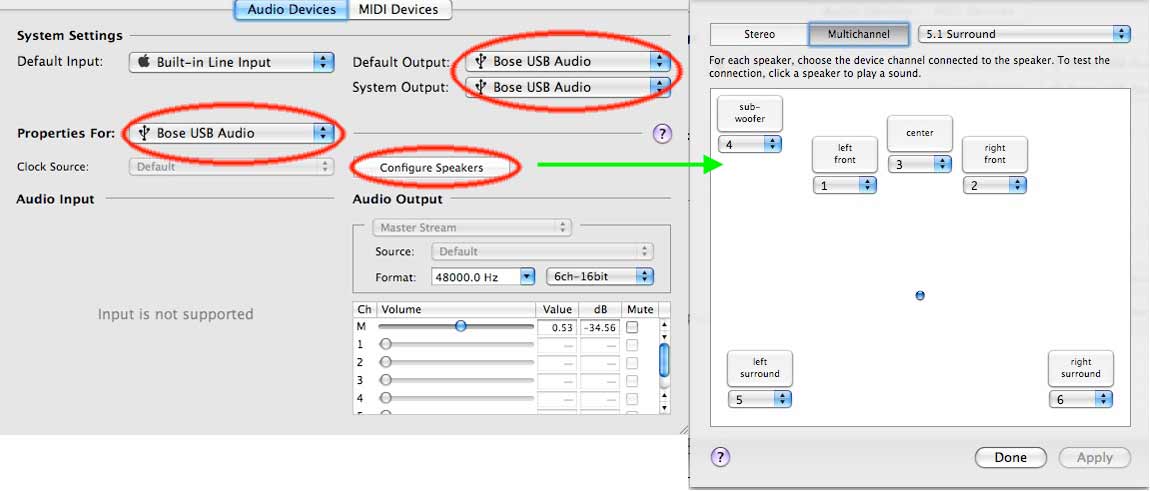The image size is (1150, 491).
Task: Open the Clock Source dropdown
Action: tap(232, 167)
